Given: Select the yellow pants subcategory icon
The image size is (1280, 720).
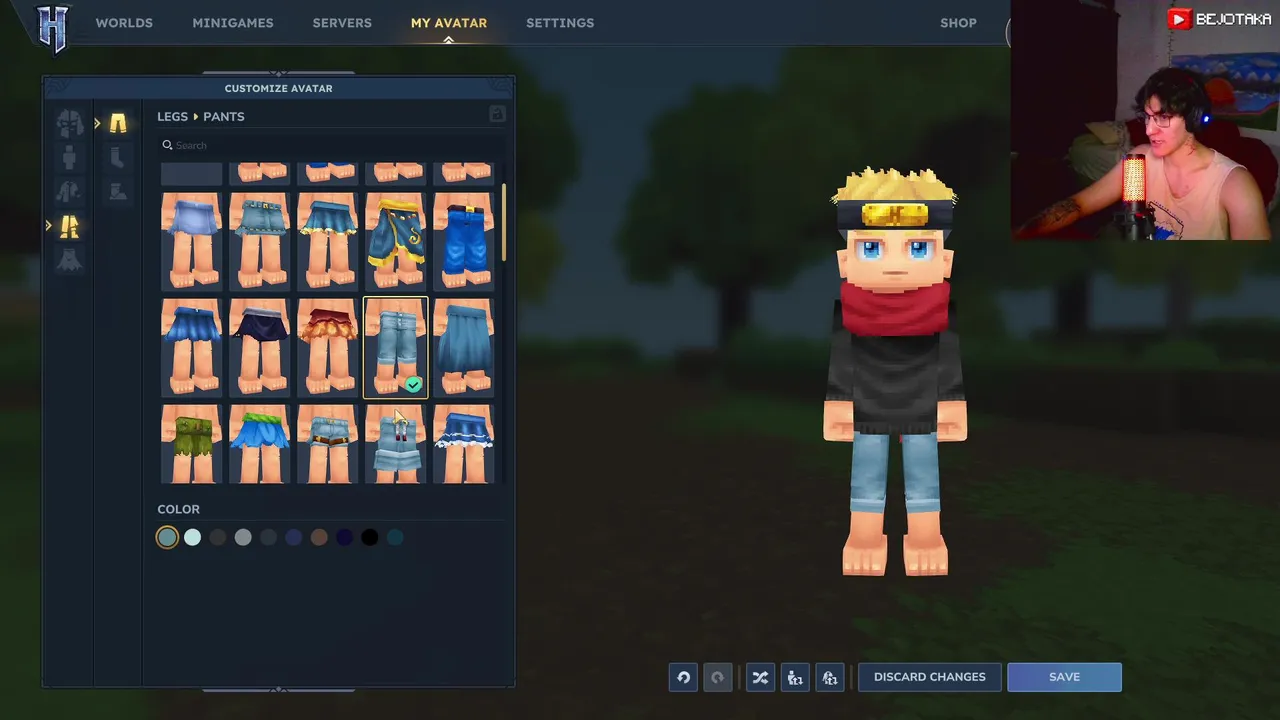Looking at the screenshot, I should point(118,123).
